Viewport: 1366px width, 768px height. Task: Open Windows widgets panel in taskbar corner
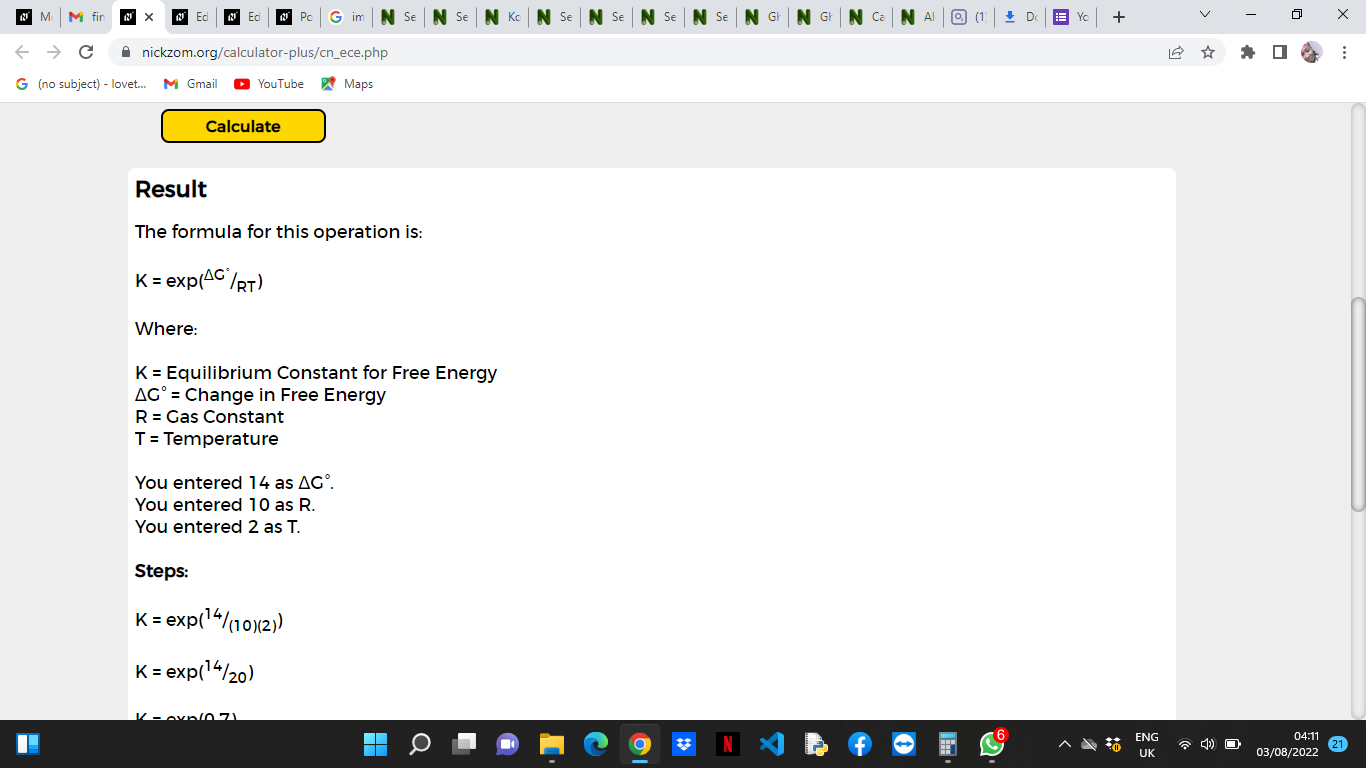pos(28,744)
